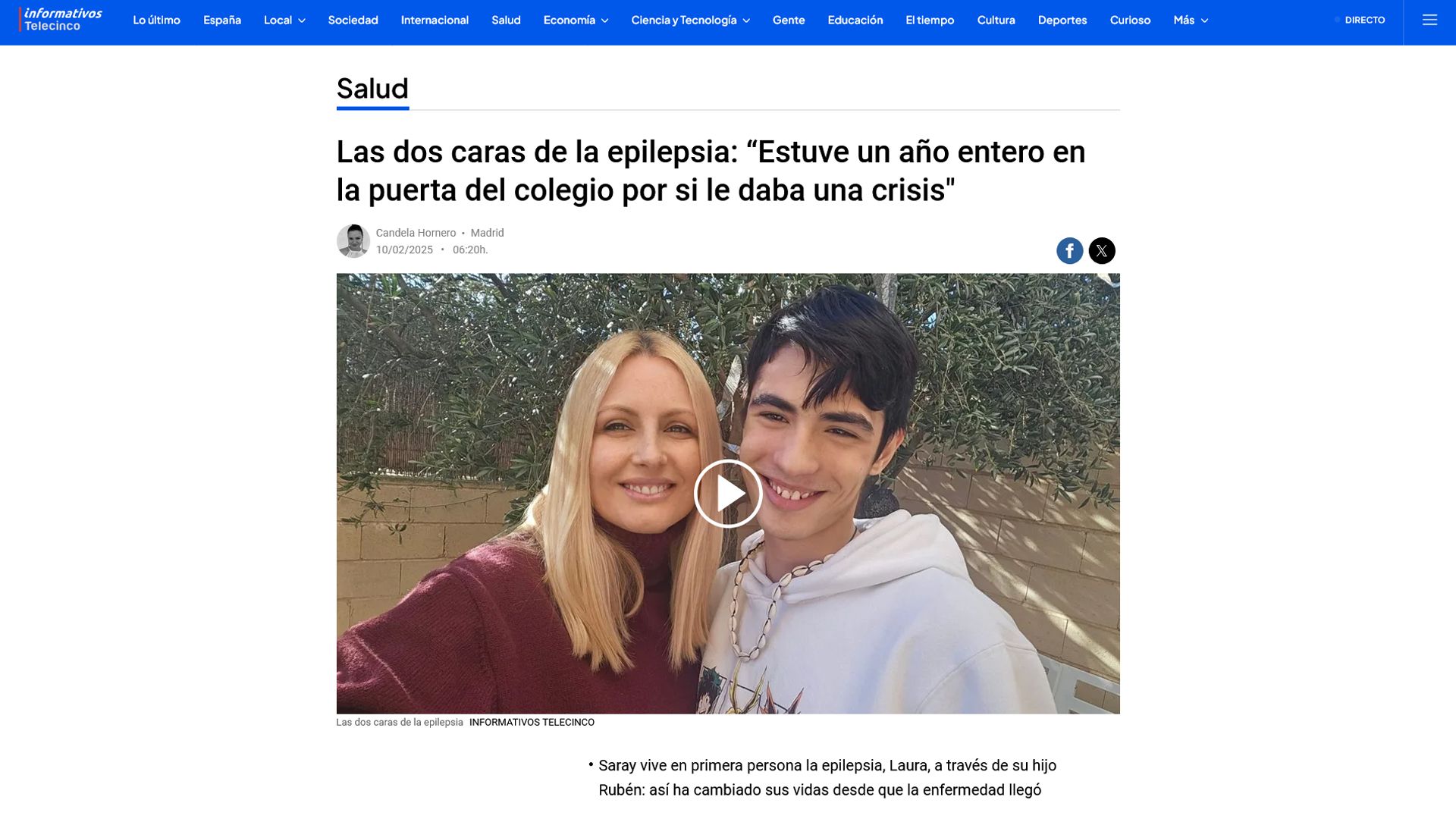This screenshot has height=819, width=1456.
Task: Share article on Facebook
Action: coord(1069,250)
